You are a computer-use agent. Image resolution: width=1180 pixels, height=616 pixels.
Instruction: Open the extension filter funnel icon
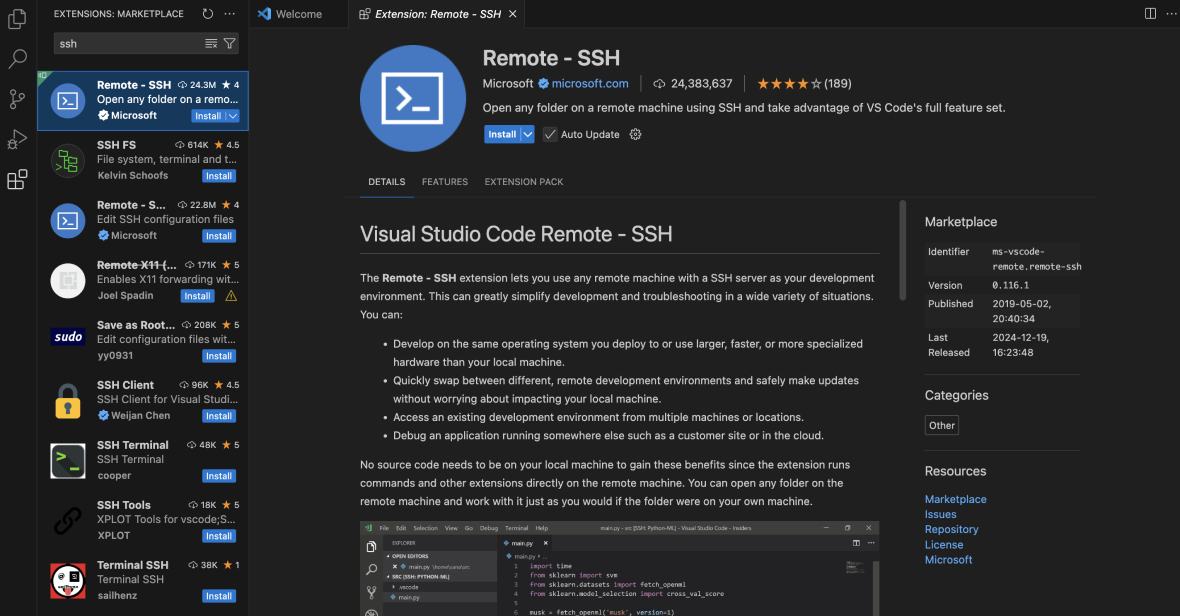(230, 44)
